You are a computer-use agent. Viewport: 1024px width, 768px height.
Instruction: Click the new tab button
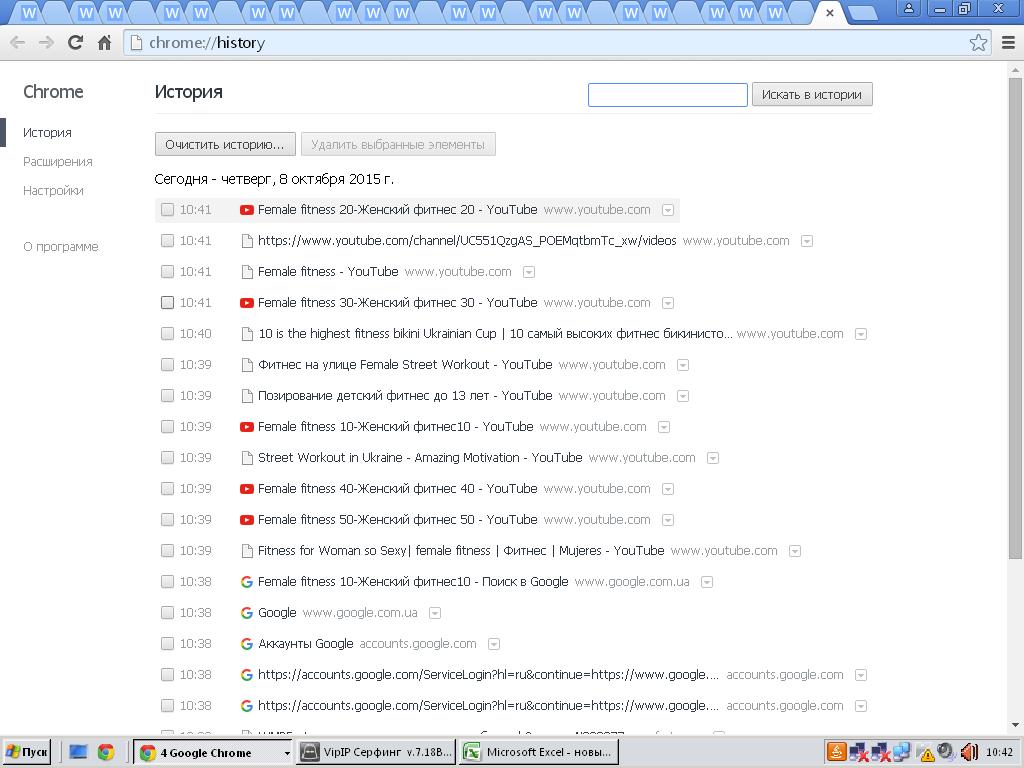(x=862, y=13)
